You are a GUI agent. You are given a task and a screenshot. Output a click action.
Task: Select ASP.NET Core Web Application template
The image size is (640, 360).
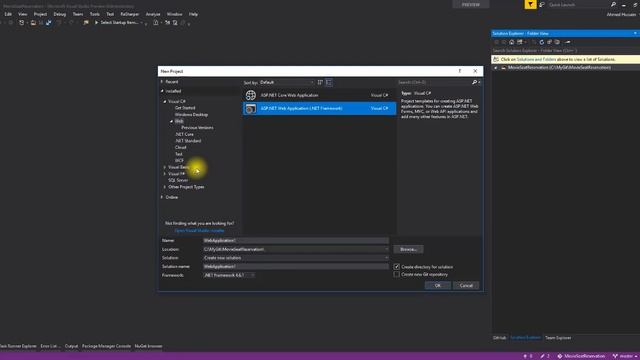tap(319, 95)
